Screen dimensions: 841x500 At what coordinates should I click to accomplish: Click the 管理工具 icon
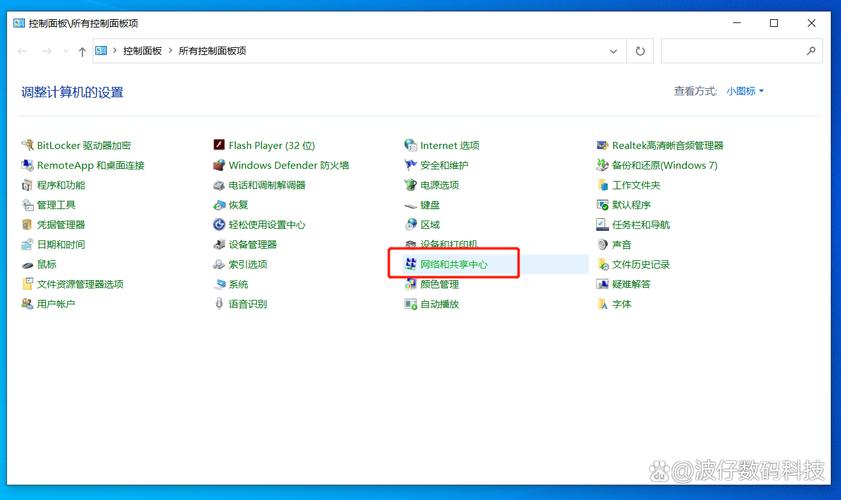point(27,204)
